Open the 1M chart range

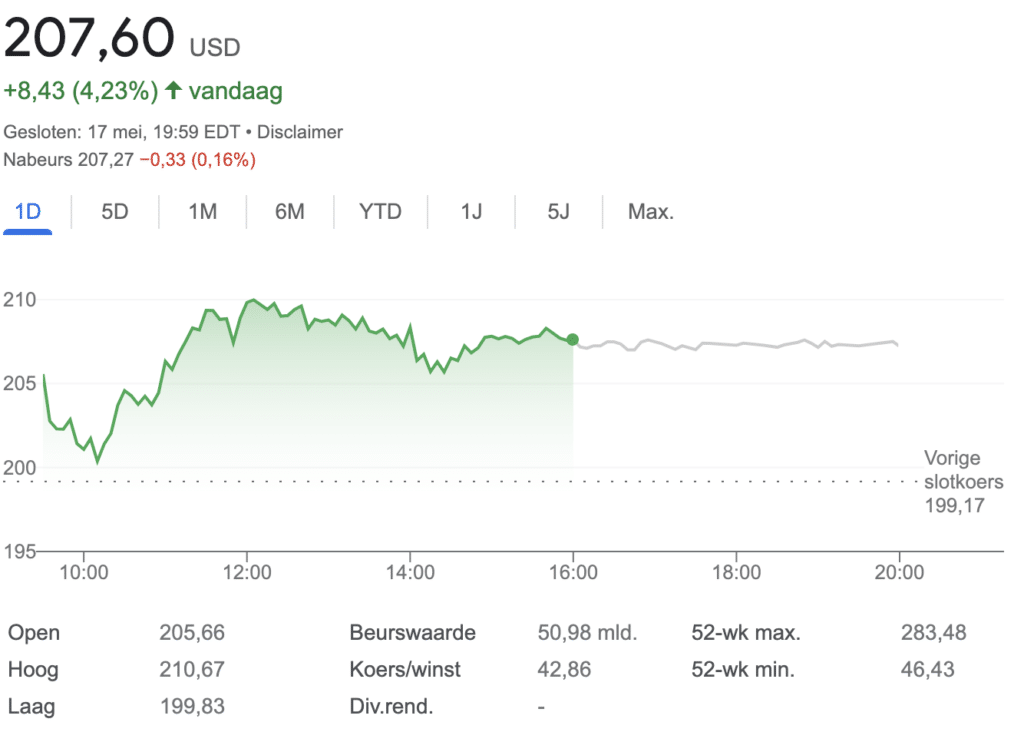click(x=202, y=212)
